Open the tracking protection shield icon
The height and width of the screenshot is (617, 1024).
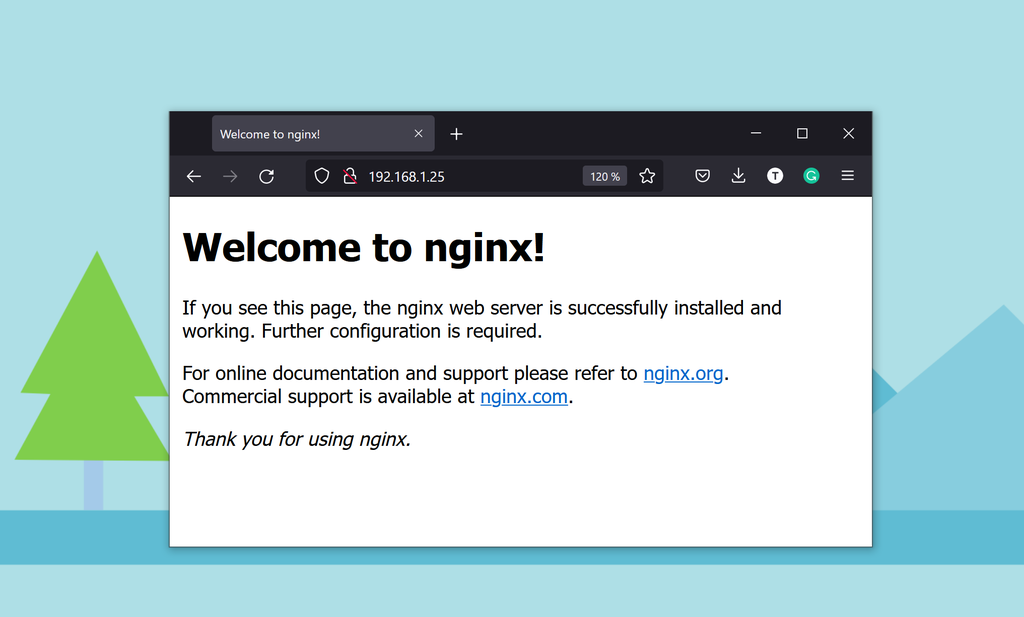pyautogui.click(x=321, y=176)
